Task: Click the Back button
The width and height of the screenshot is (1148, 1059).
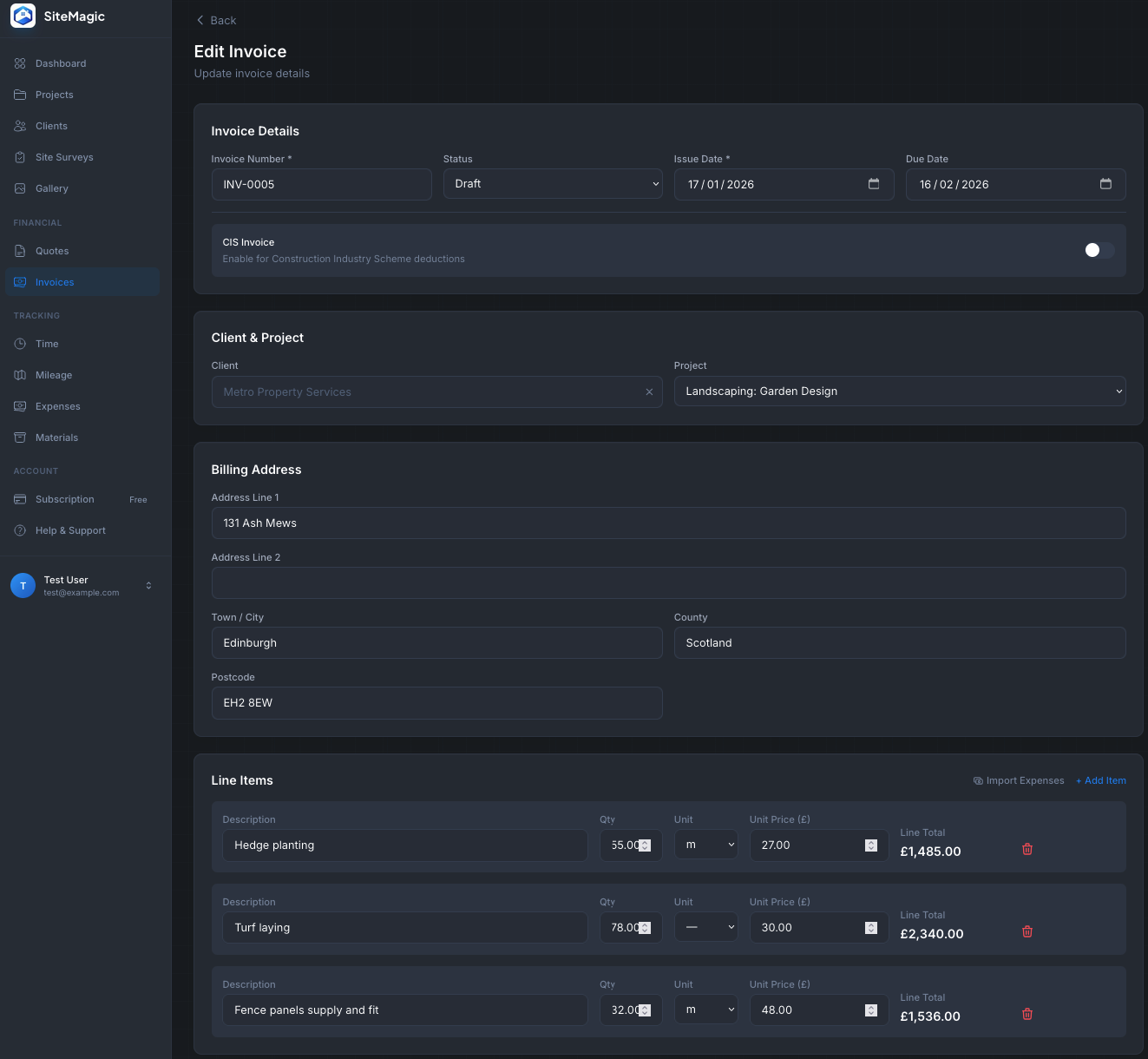Action: 215,20
